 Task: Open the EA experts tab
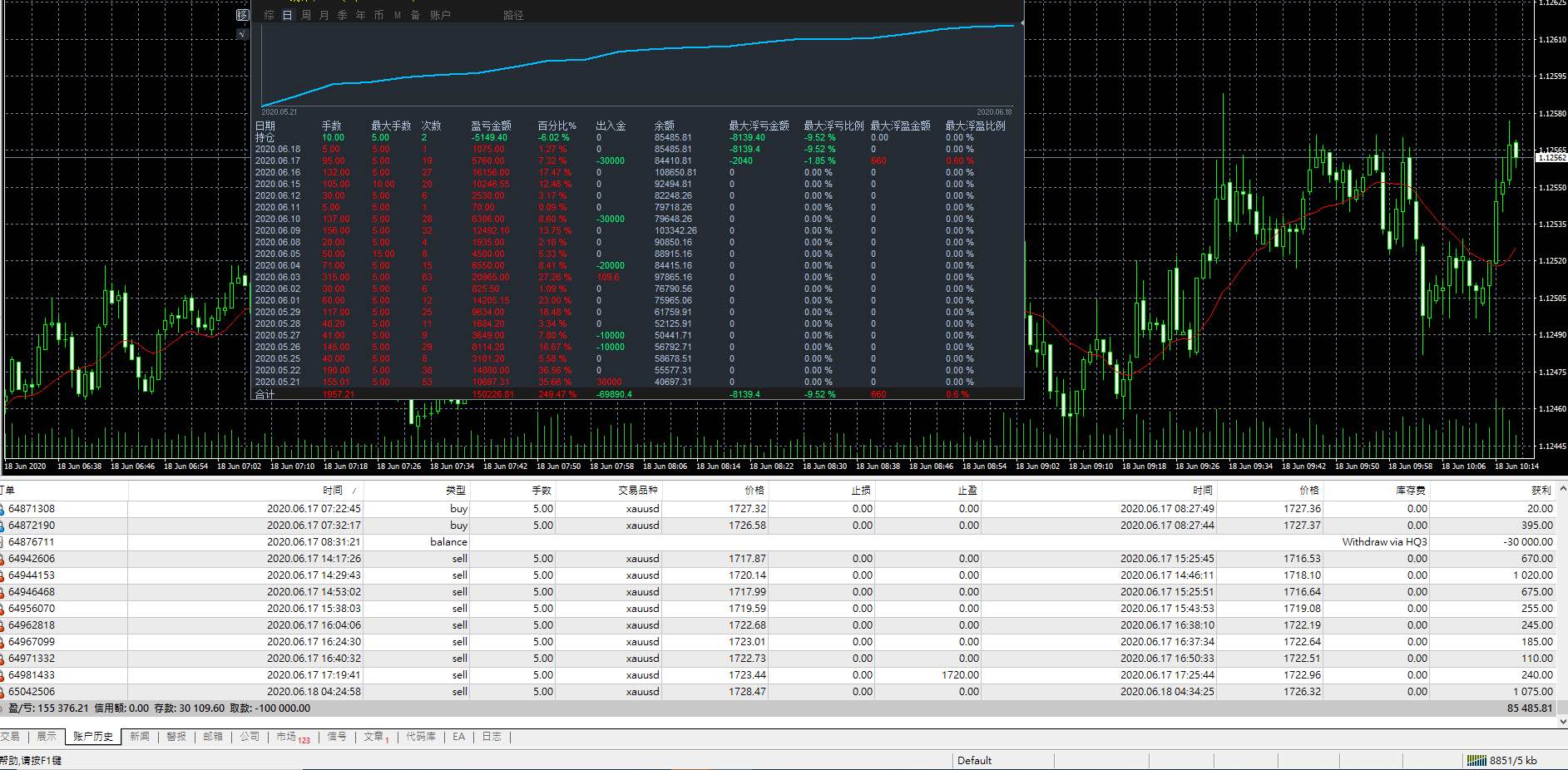tap(458, 737)
